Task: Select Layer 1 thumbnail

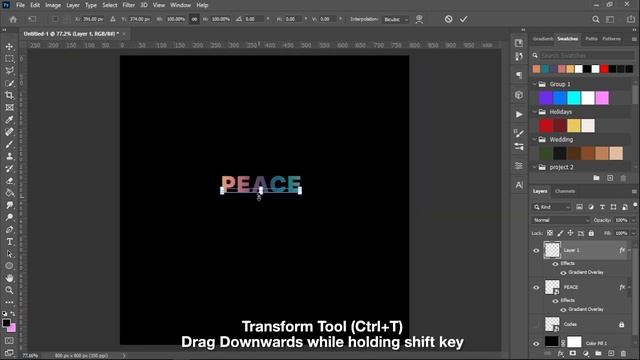Action: tap(552, 250)
